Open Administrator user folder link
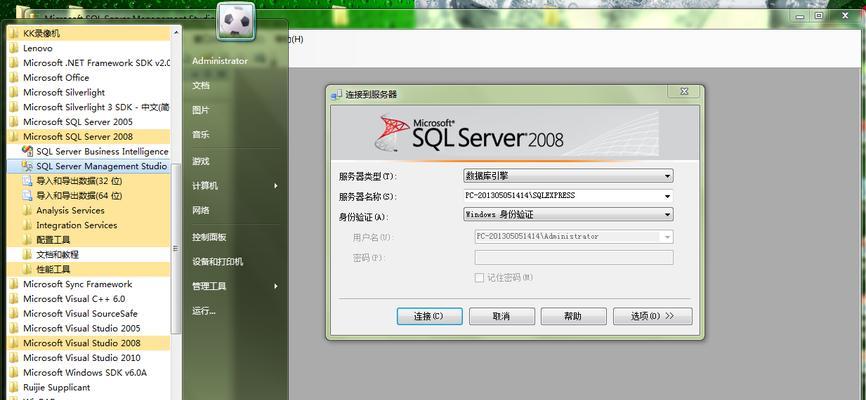The height and width of the screenshot is (400, 866). click(220, 61)
